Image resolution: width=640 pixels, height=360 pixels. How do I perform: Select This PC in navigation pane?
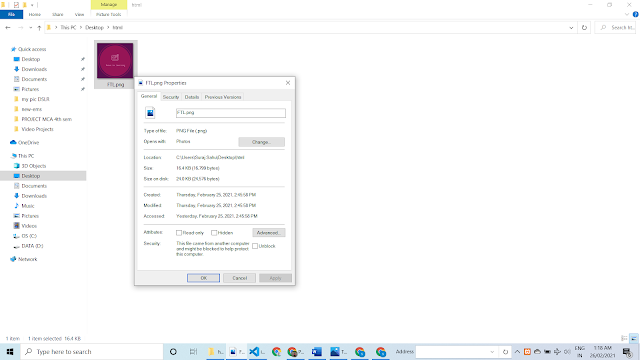[x=26, y=156]
